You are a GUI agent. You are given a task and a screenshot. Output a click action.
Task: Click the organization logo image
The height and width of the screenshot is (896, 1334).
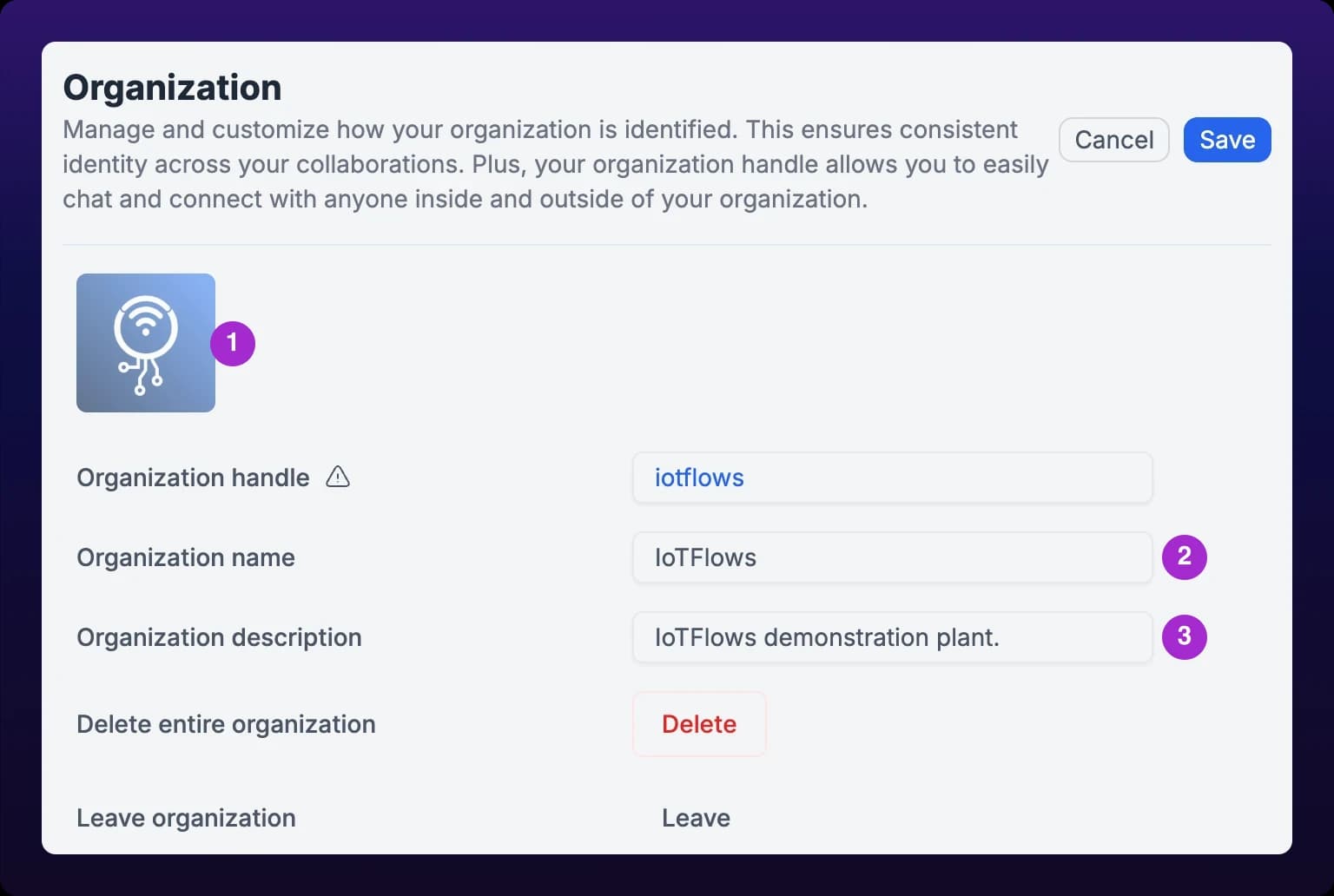pos(146,343)
